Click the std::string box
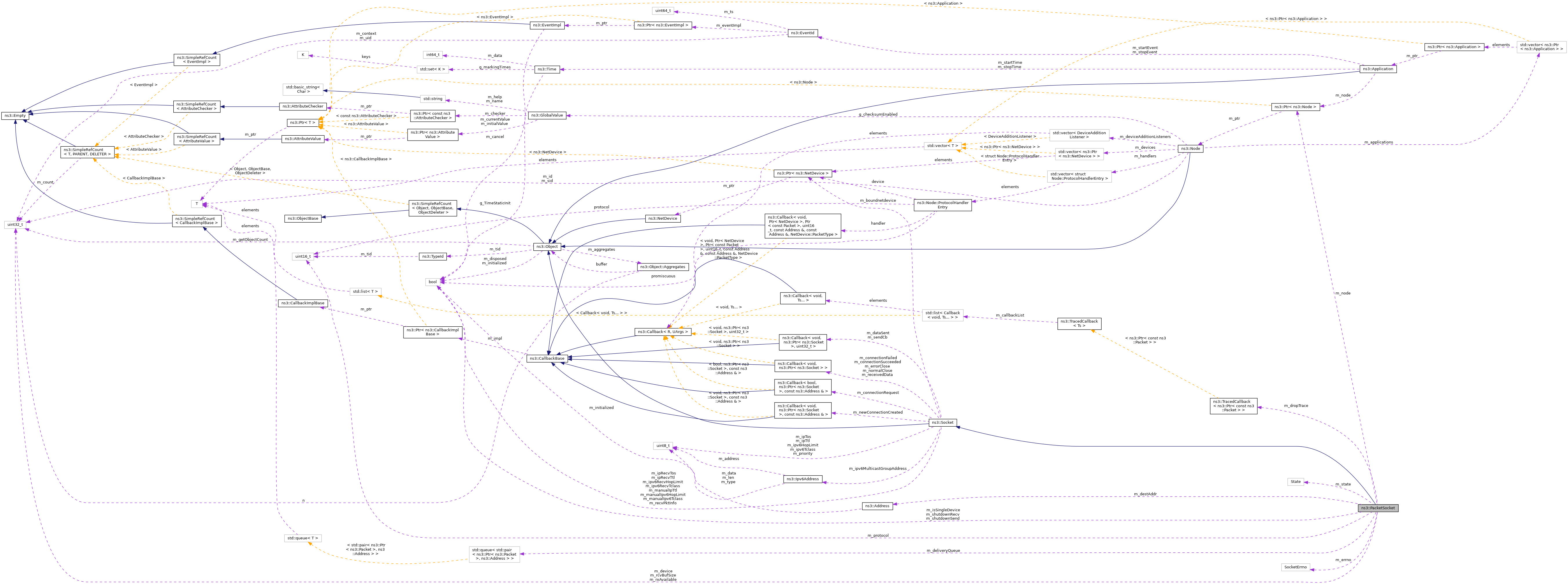This screenshot has height=584, width=1568. point(433,99)
